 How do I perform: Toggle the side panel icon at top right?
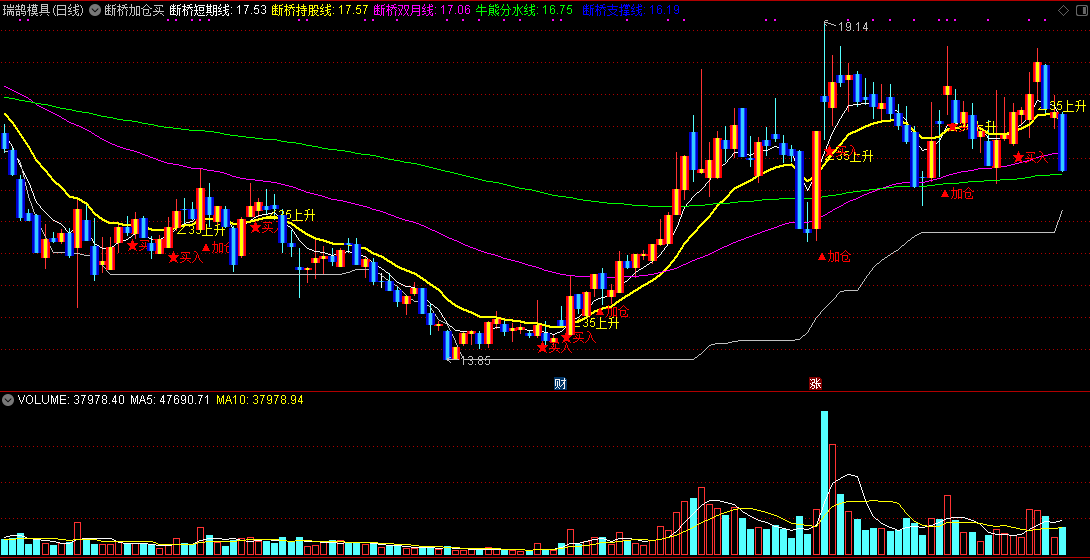click(1080, 10)
